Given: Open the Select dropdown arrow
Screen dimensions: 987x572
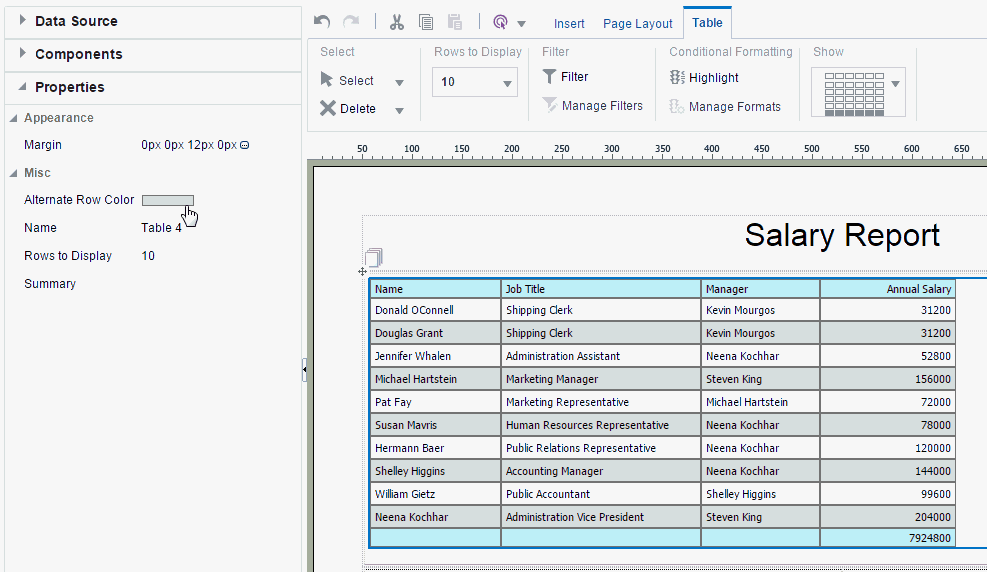Looking at the screenshot, I should [399, 82].
